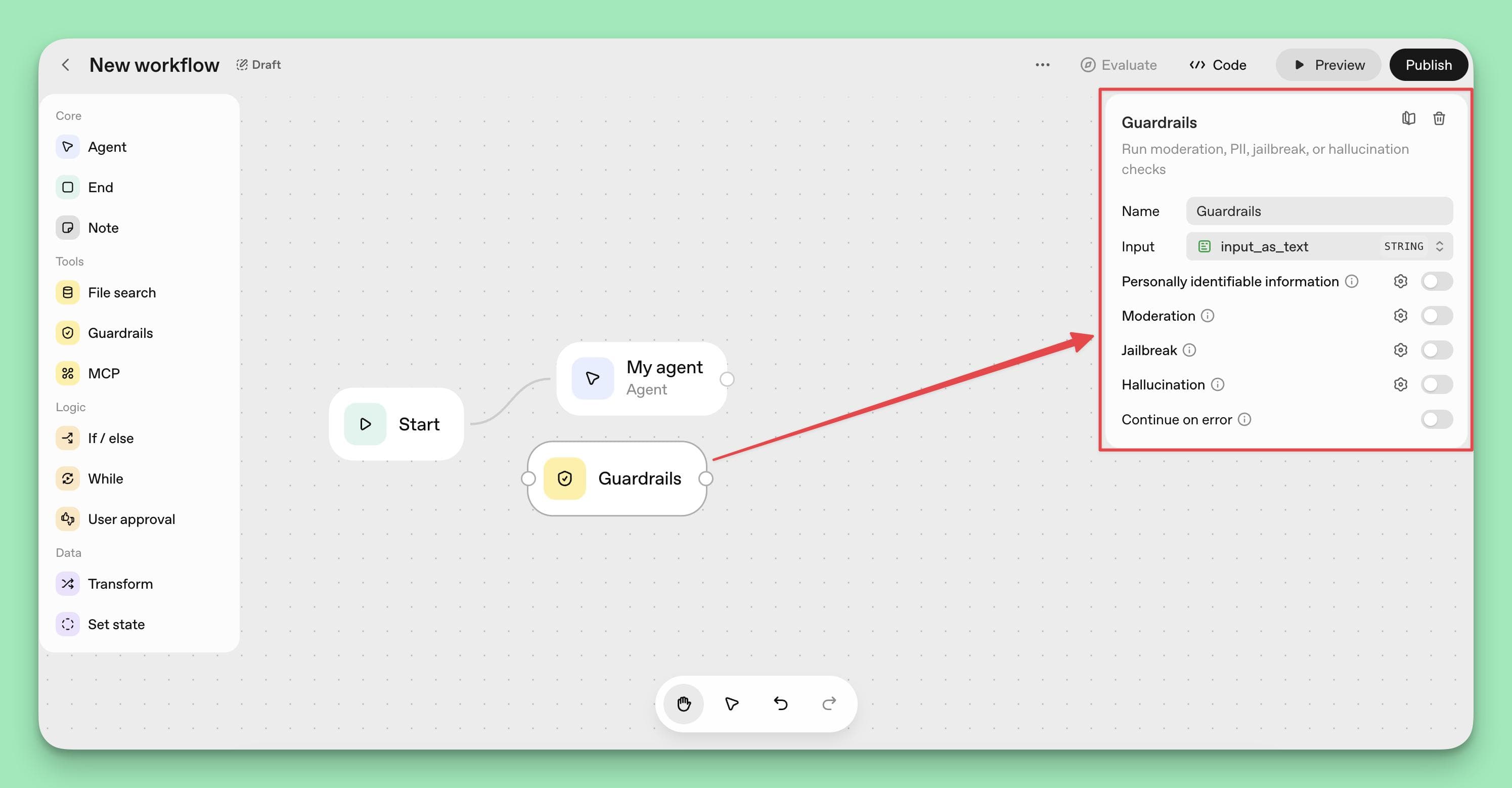Viewport: 1512px width, 788px height.
Task: Select the Agent node tool in sidebar
Action: pos(107,147)
